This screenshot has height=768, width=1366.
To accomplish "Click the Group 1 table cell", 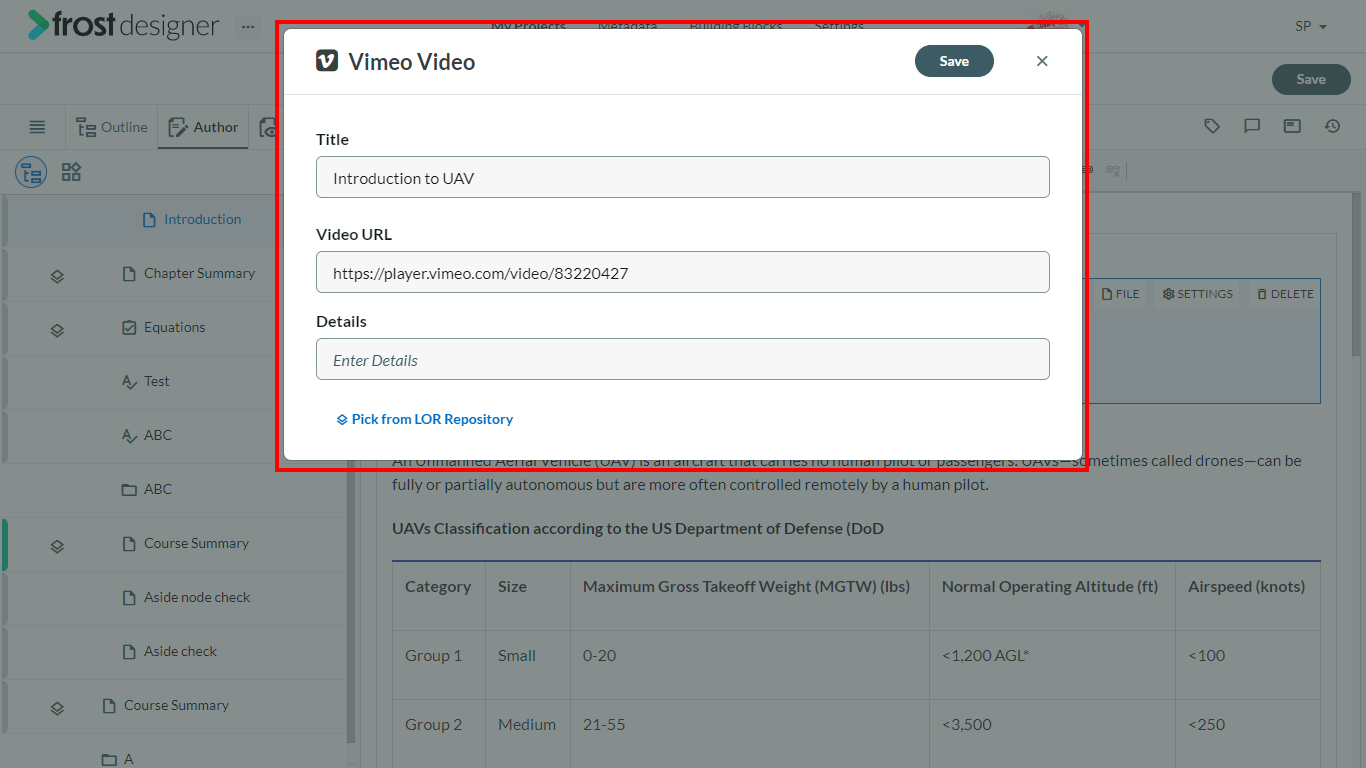I will pyautogui.click(x=438, y=665).
